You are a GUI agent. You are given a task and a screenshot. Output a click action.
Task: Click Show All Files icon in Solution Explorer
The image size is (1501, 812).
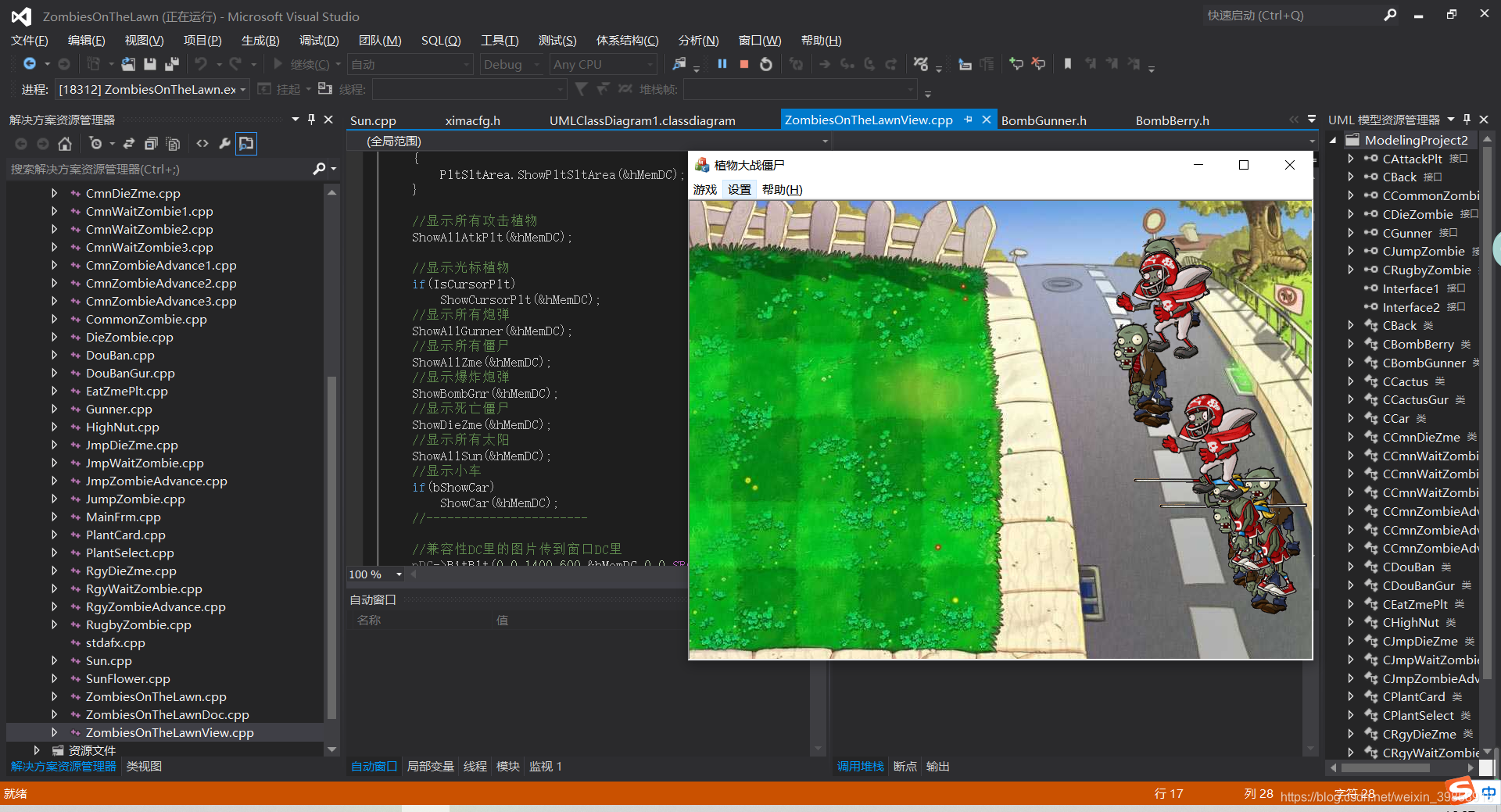click(173, 144)
